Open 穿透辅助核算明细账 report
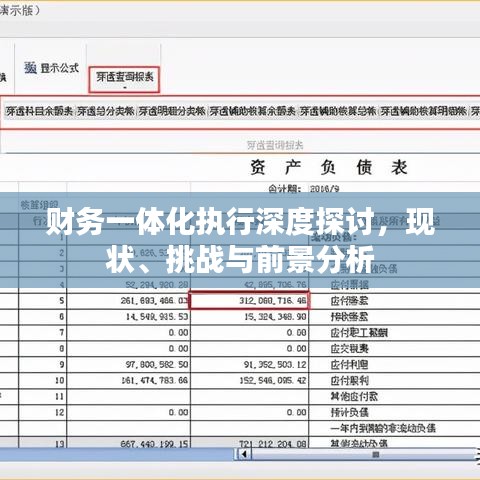Screen dimensions: 480x480 [423, 111]
